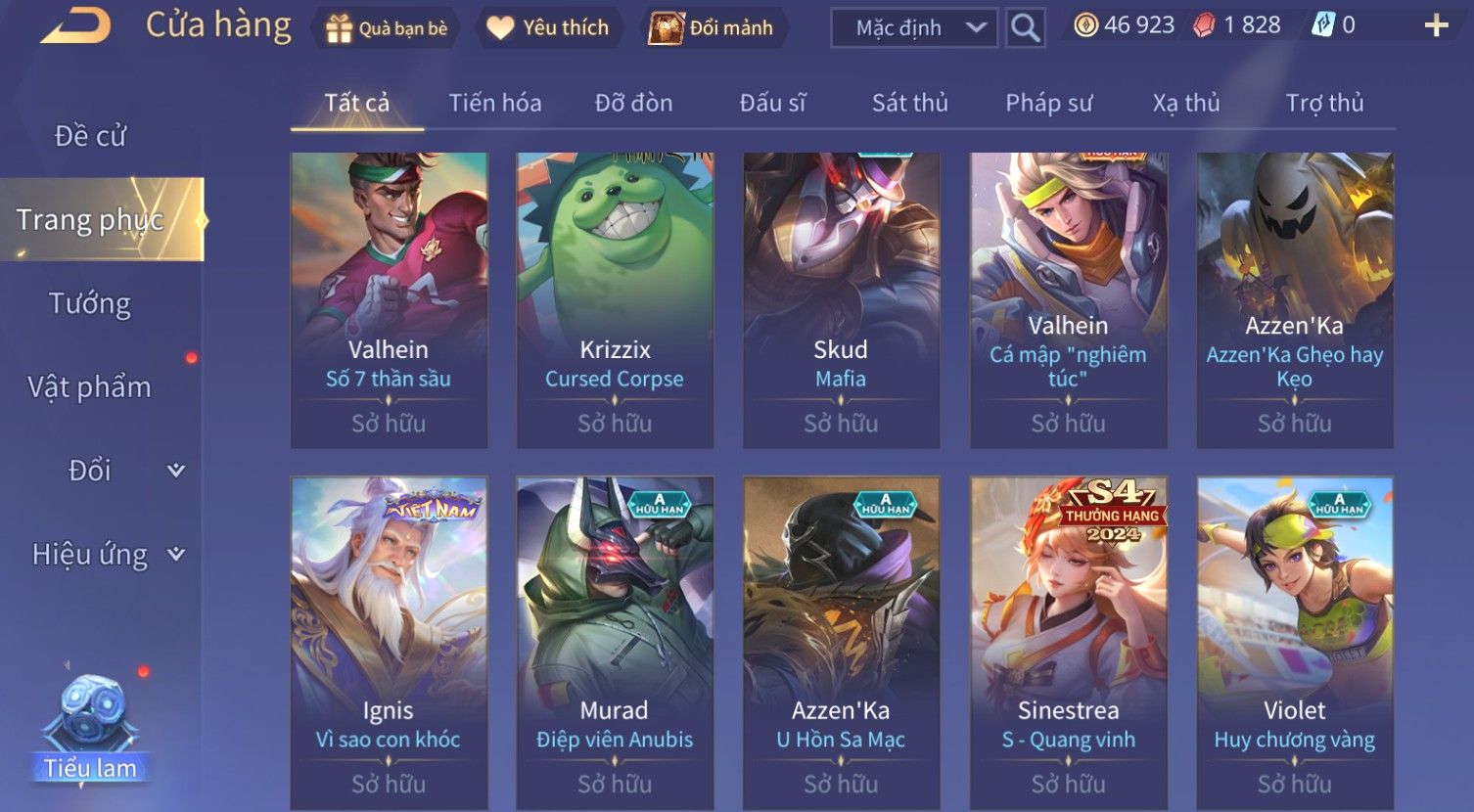Open Sinestrea S - Quang vinh skin card
1474x812 pixels.
(x=1069, y=644)
